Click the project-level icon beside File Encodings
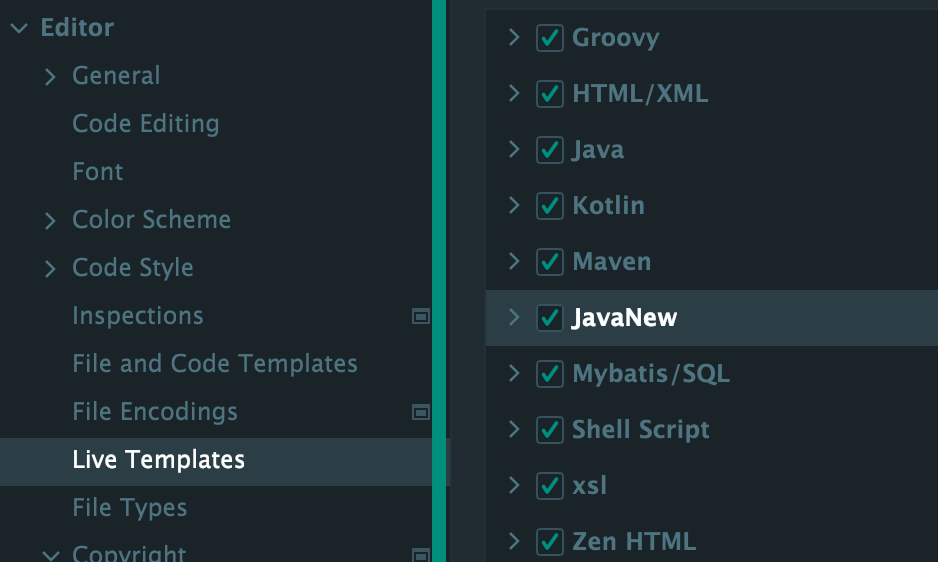 coord(421,412)
